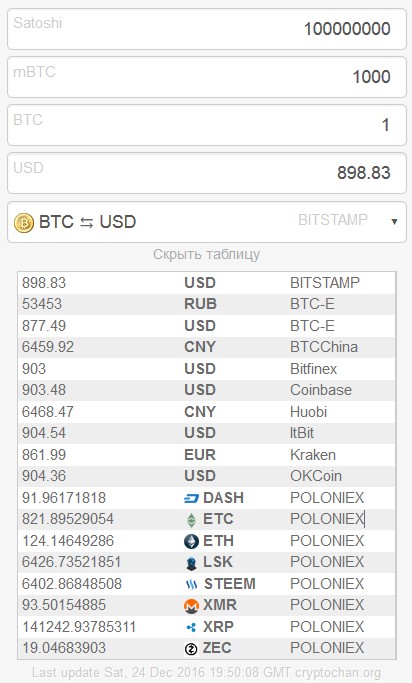Focus the Satoshi input field
This screenshot has height=683, width=412.
tap(207, 29)
